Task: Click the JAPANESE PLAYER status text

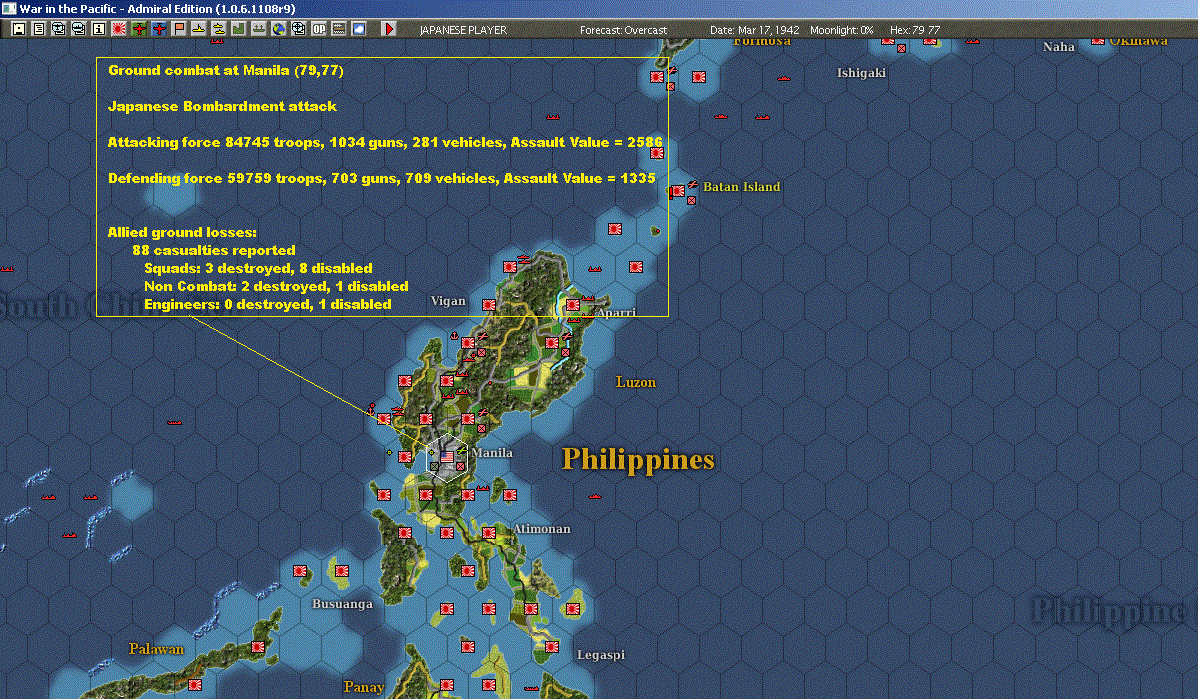Action: [463, 30]
